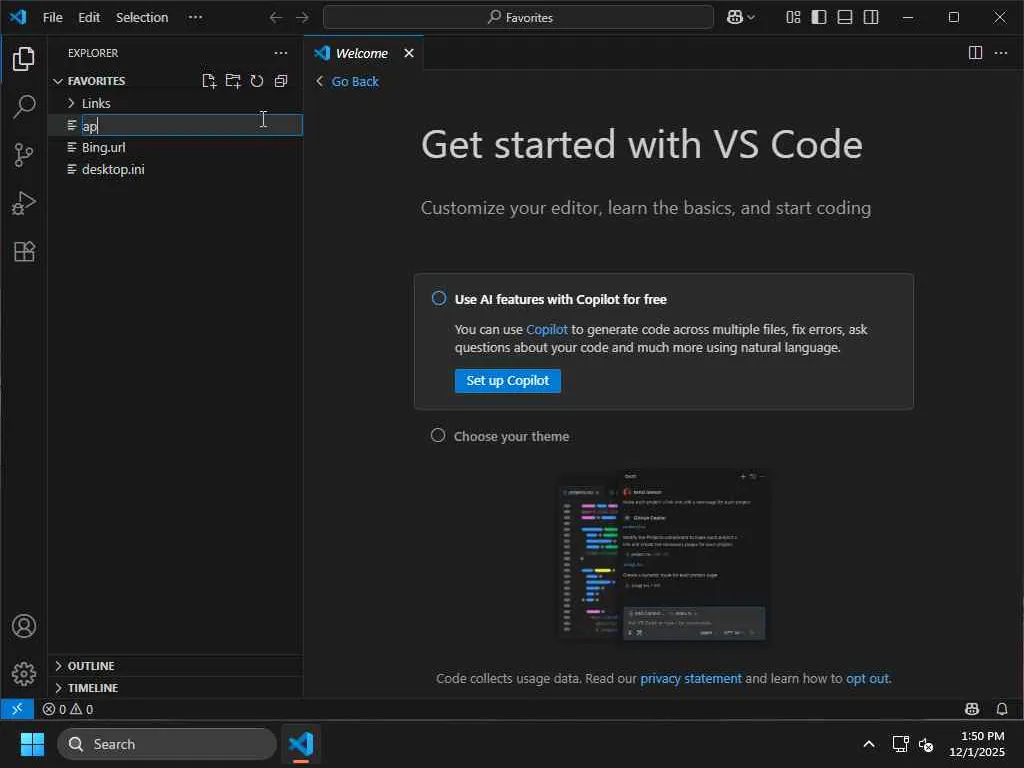Viewport: 1024px width, 768px height.
Task: Click the New Folder icon in Favorites
Action: pos(232,81)
